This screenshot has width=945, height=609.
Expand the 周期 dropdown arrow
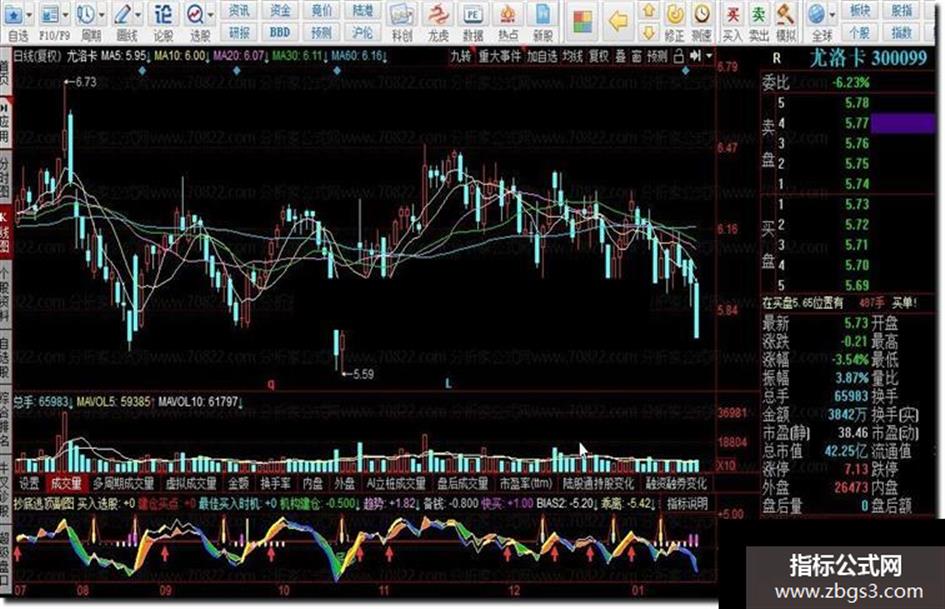point(101,16)
